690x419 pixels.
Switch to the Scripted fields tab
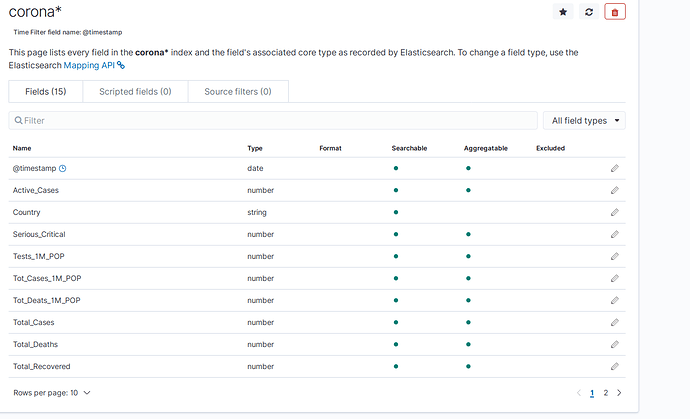click(x=135, y=92)
